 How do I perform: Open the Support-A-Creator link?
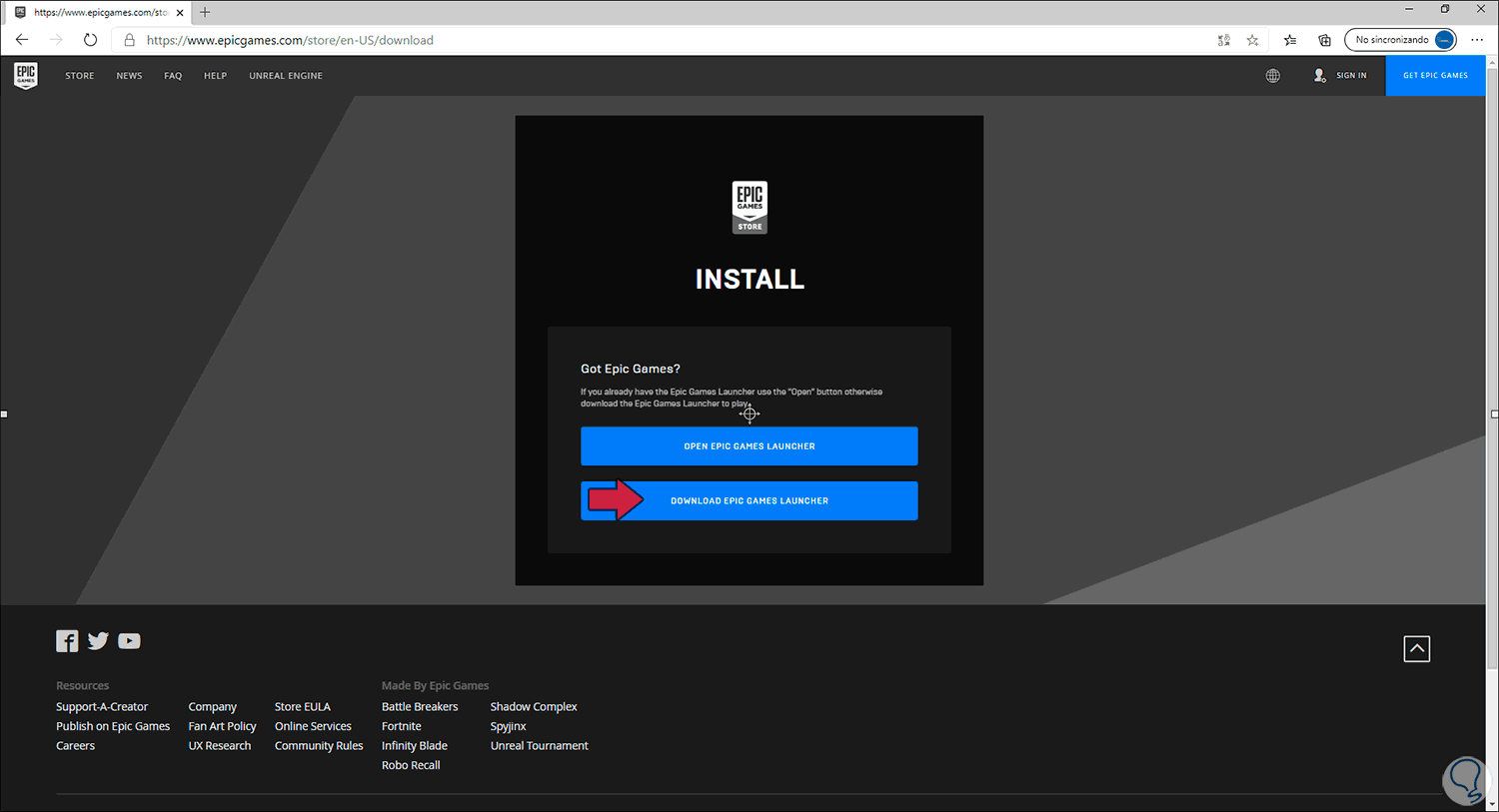[x=102, y=707]
